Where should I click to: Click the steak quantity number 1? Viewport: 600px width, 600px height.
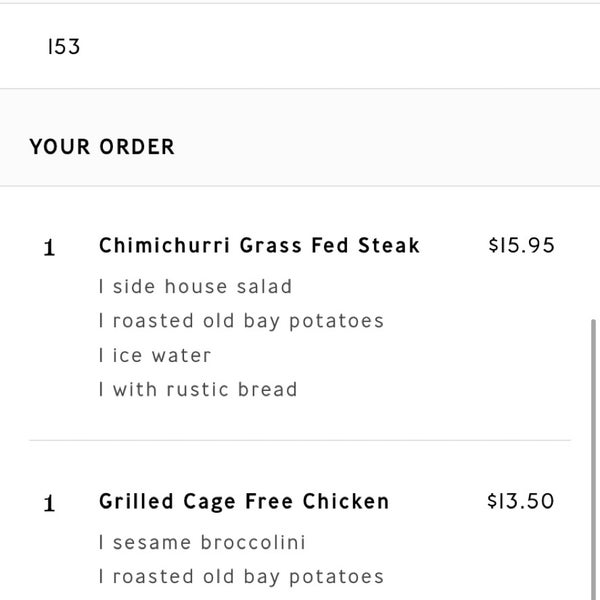point(49,248)
